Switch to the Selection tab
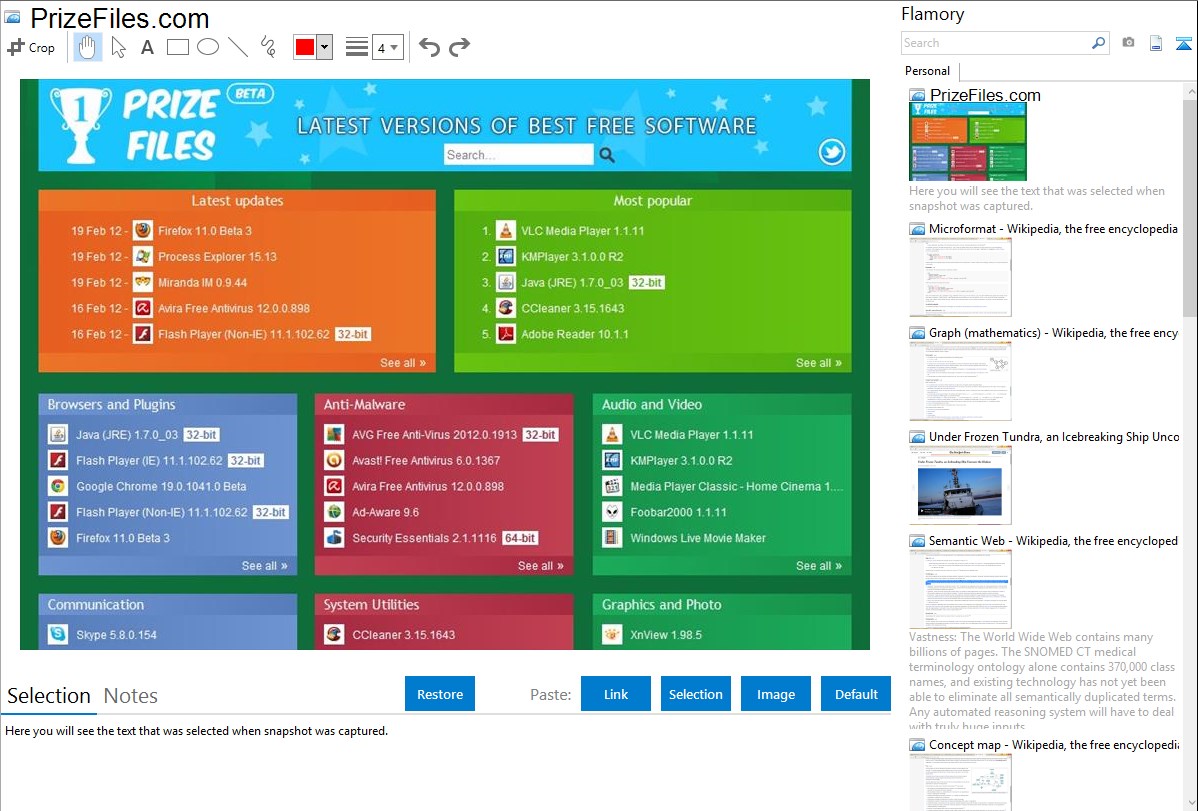The height and width of the screenshot is (811, 1198). click(x=49, y=696)
